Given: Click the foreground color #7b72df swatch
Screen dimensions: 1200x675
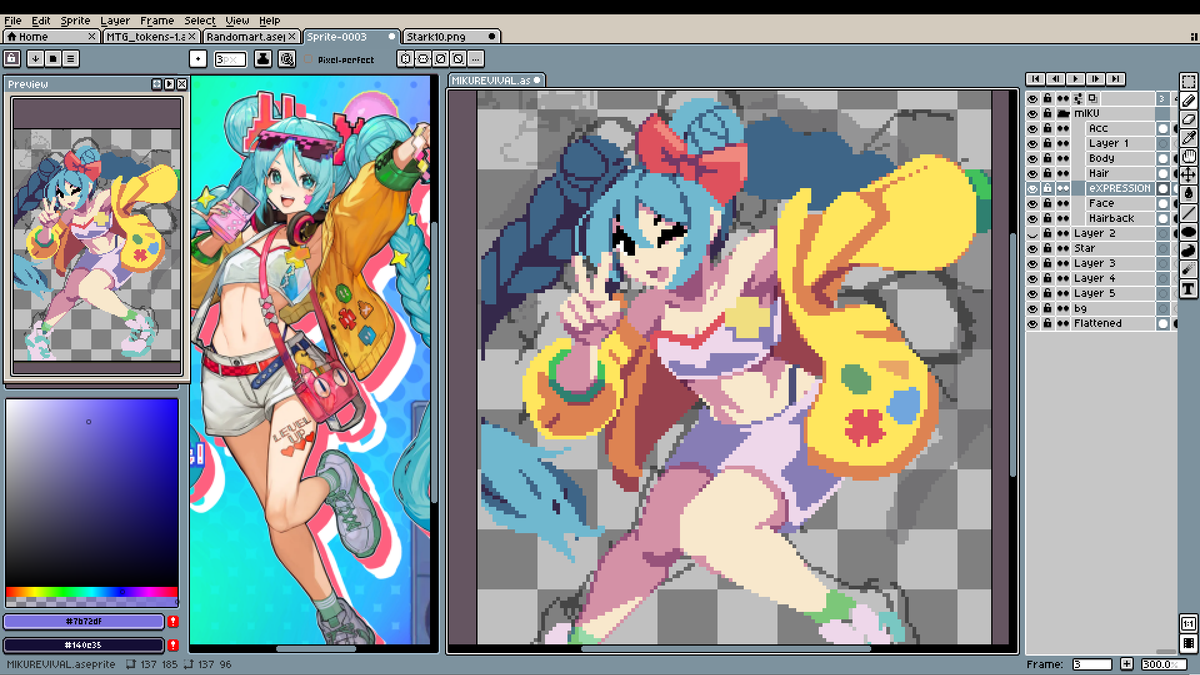Looking at the screenshot, I should click(83, 622).
